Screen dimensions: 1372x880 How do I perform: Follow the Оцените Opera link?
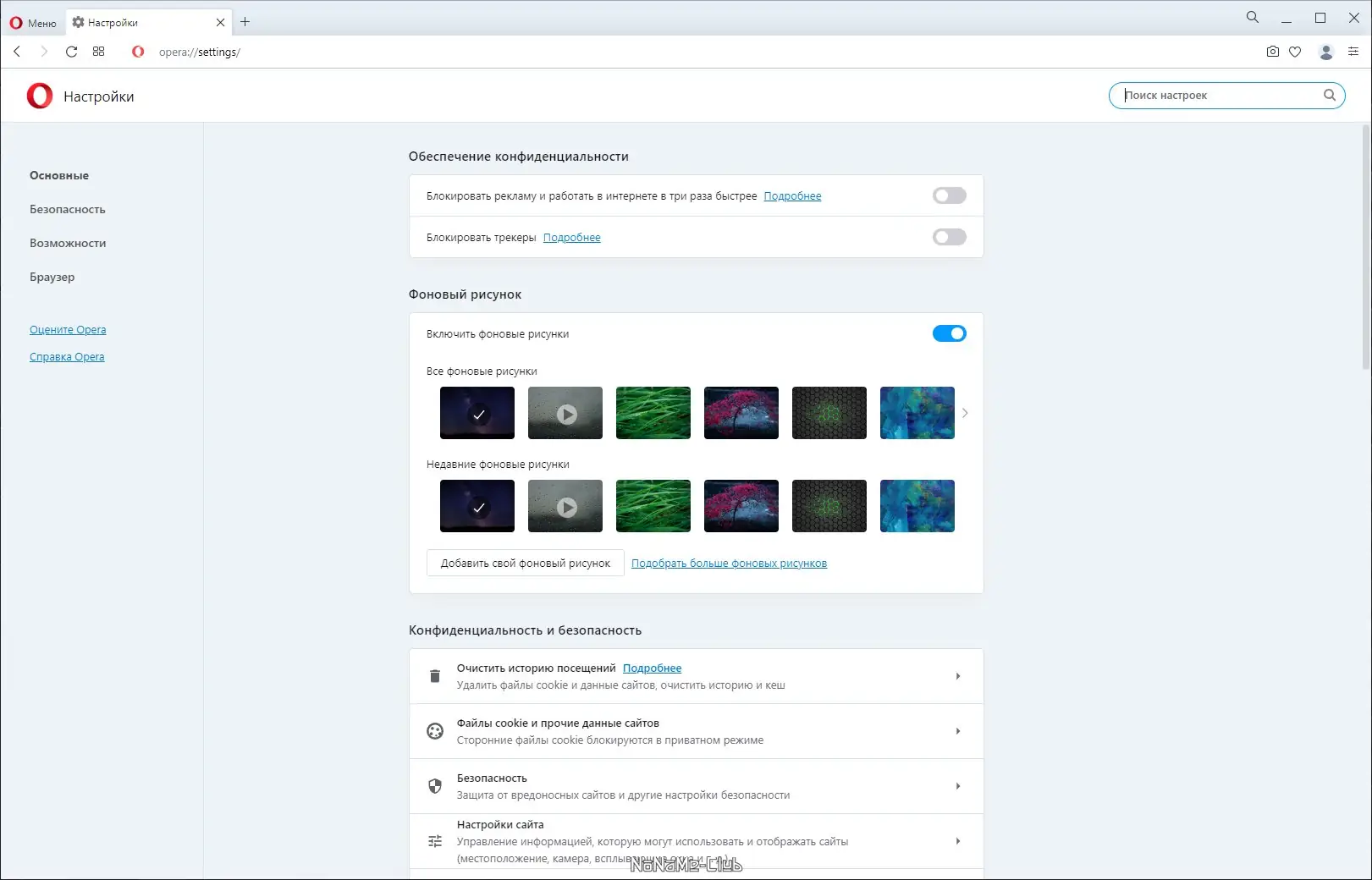pyautogui.click(x=68, y=330)
